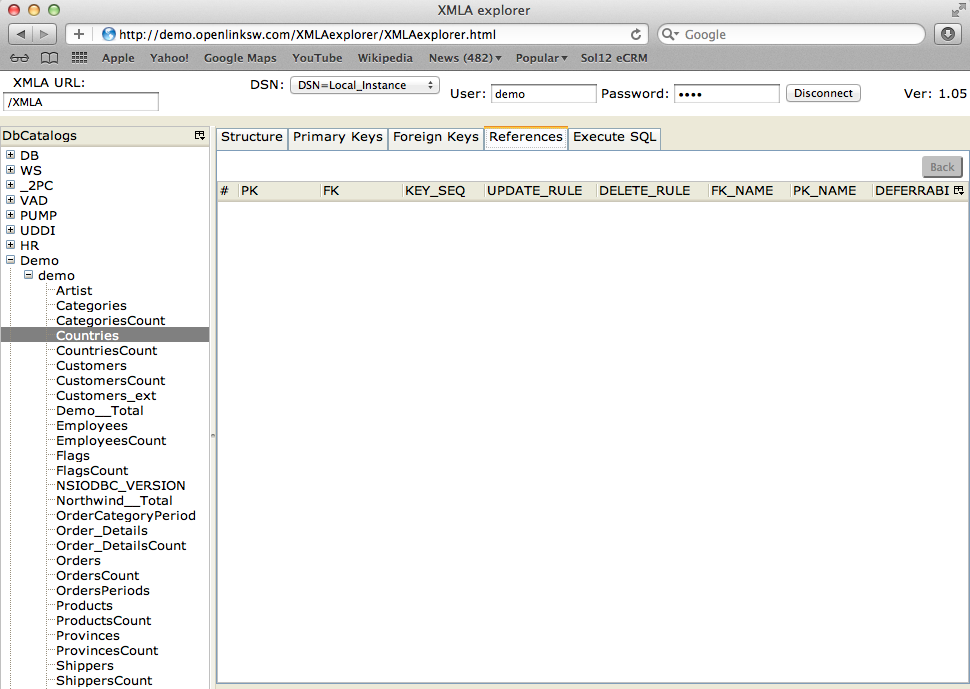Open the Reading List glasses icon
Screen dimensions: 970x689
19,58
